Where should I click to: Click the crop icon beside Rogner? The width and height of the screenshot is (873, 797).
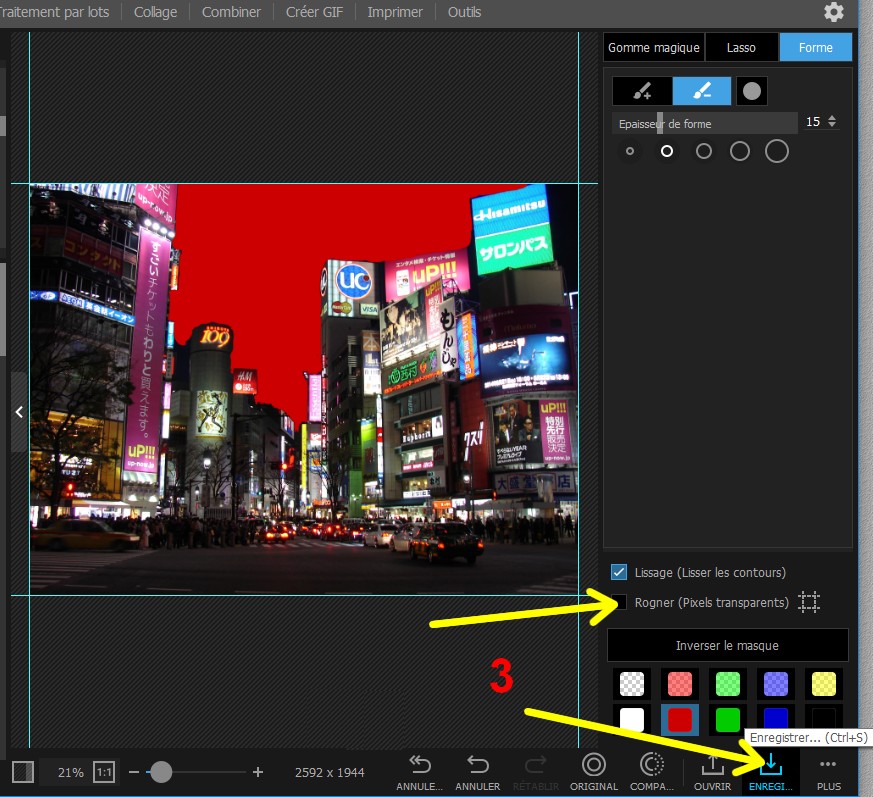(809, 602)
